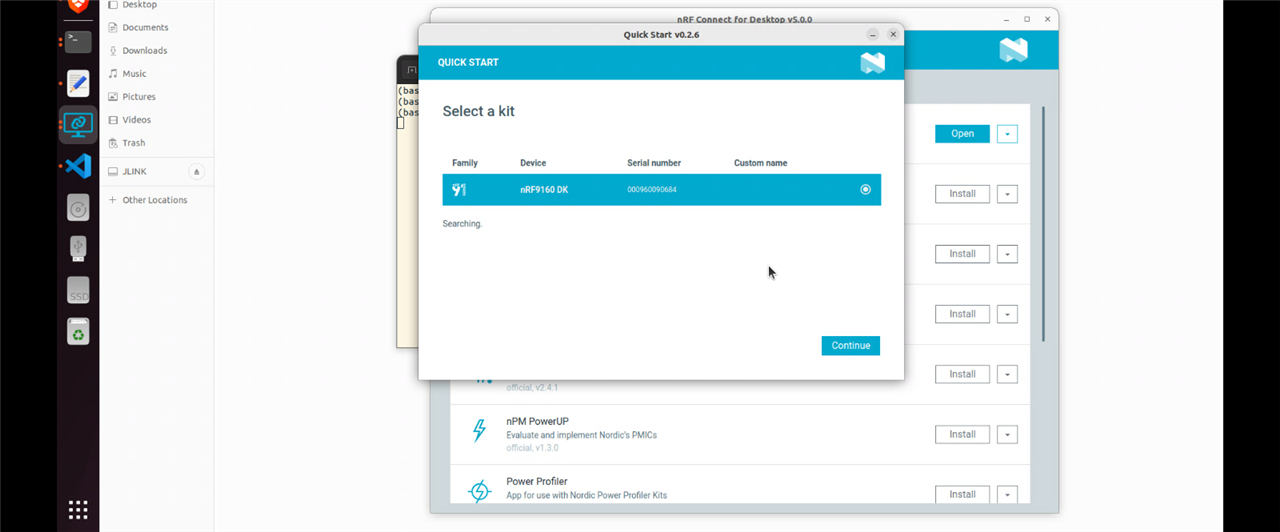Image resolution: width=1280 pixels, height=532 pixels.
Task: Expand the dropdown beside Power Profiler Install
Action: coord(1007,494)
